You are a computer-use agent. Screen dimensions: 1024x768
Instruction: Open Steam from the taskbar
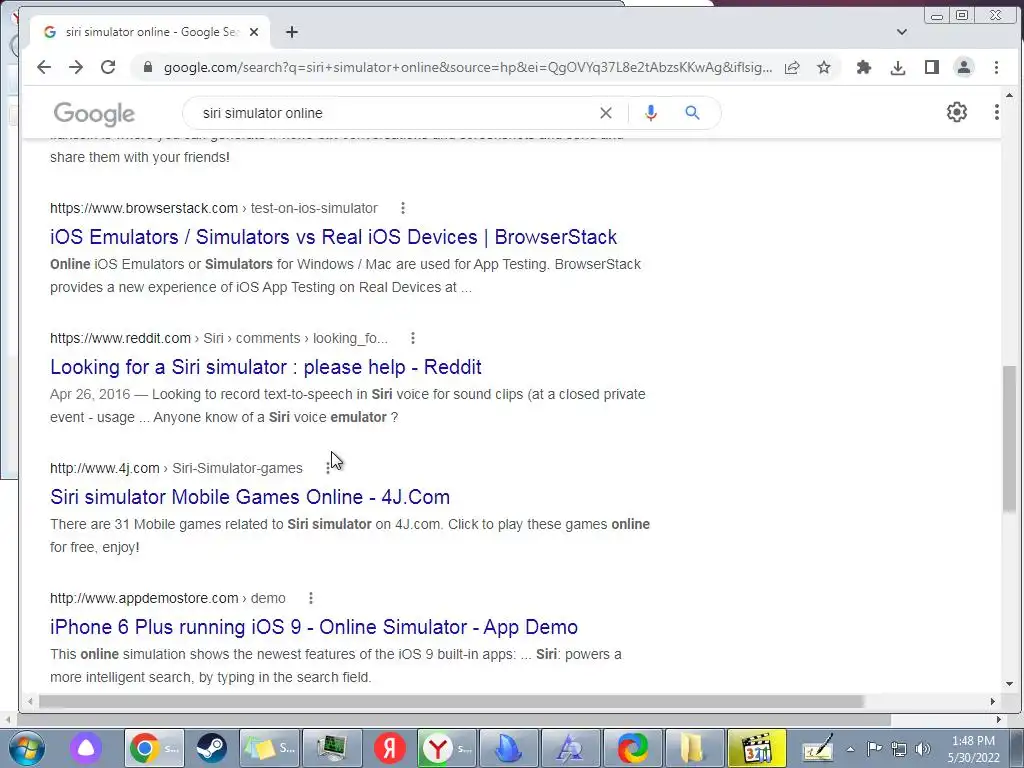pos(211,748)
